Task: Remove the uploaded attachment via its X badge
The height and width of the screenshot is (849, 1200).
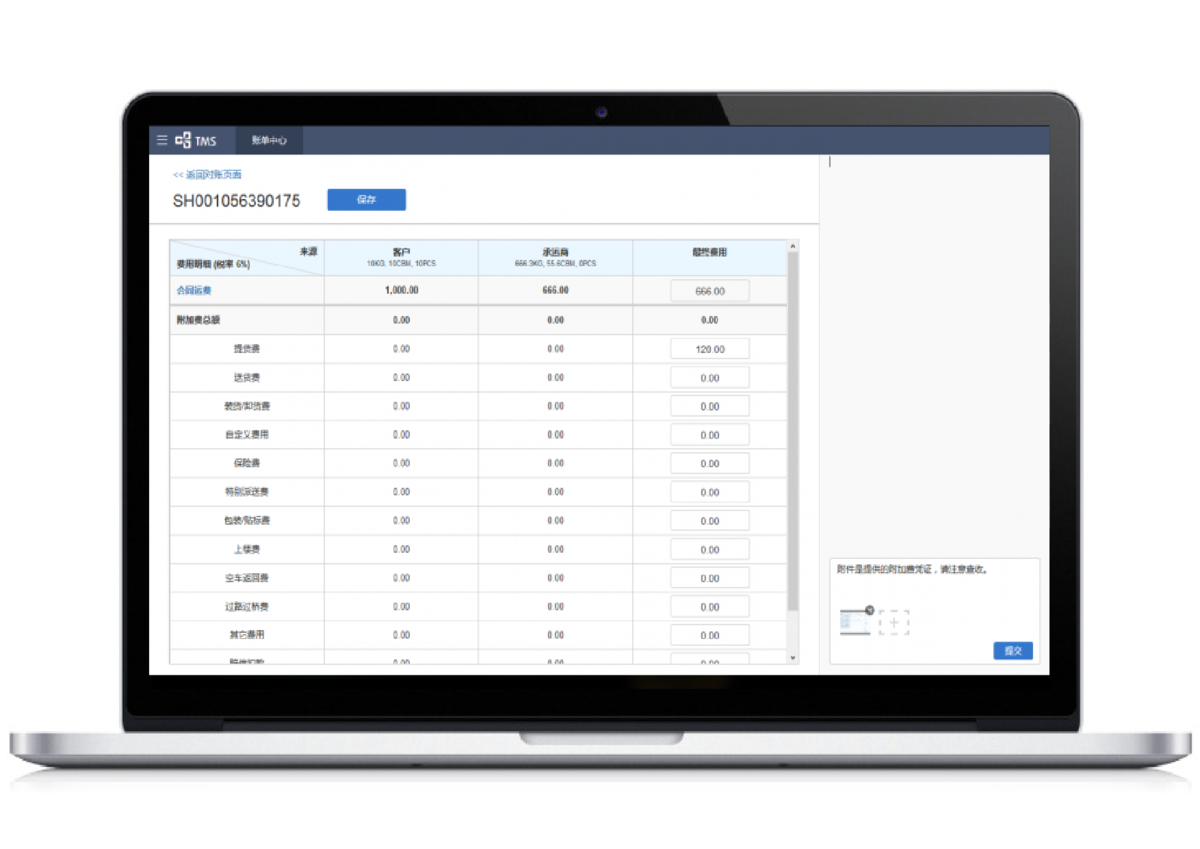Action: (869, 610)
